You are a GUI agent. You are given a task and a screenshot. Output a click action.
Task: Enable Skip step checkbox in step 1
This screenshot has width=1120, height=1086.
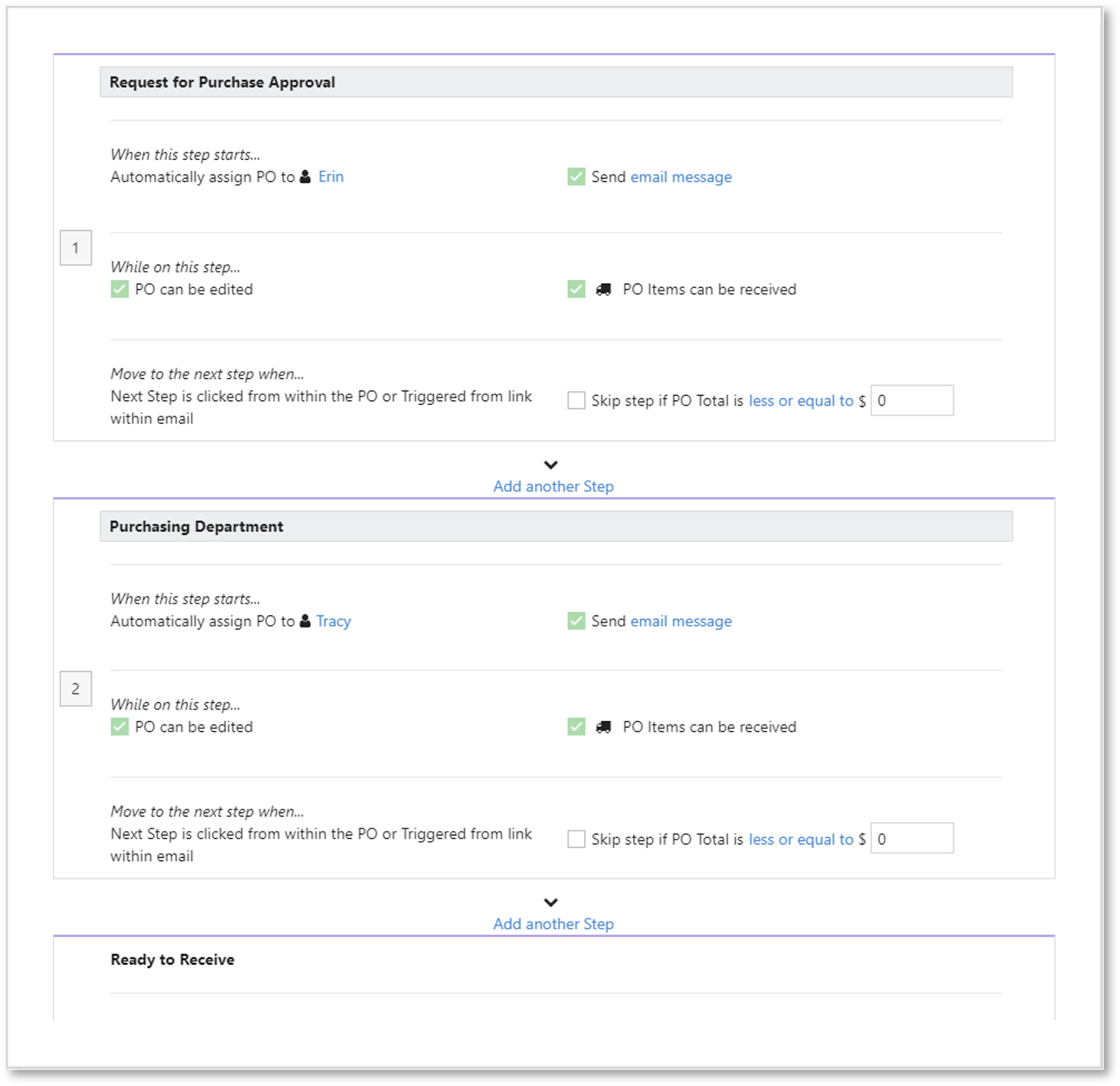(x=576, y=401)
